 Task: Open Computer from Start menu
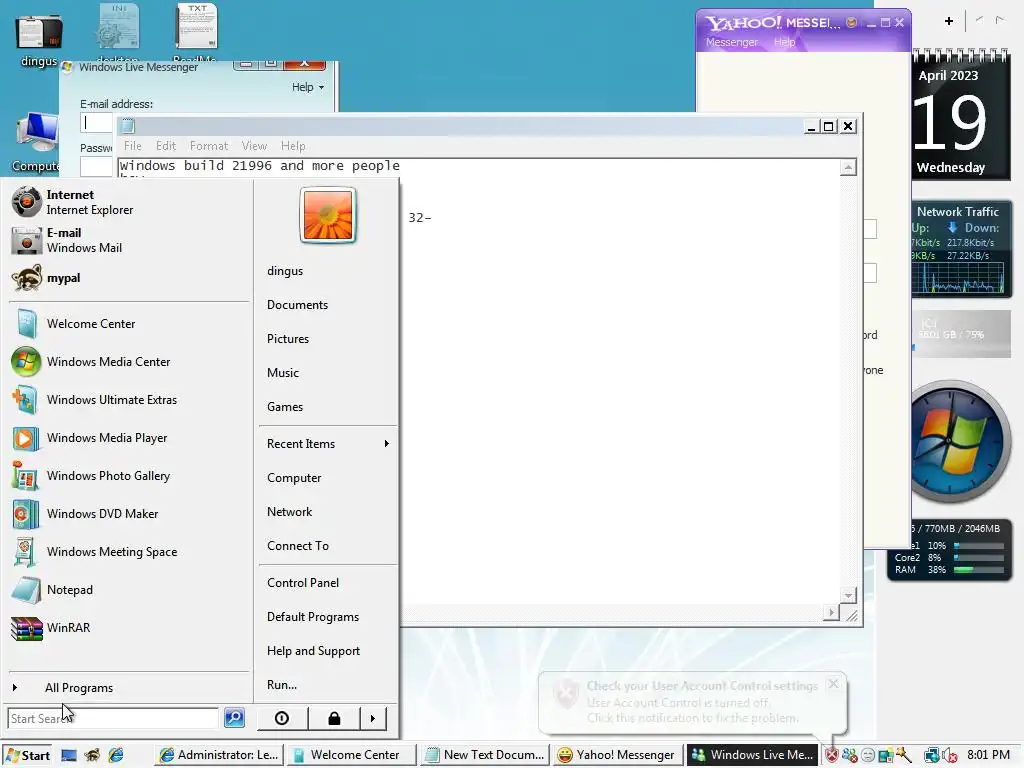(x=294, y=478)
